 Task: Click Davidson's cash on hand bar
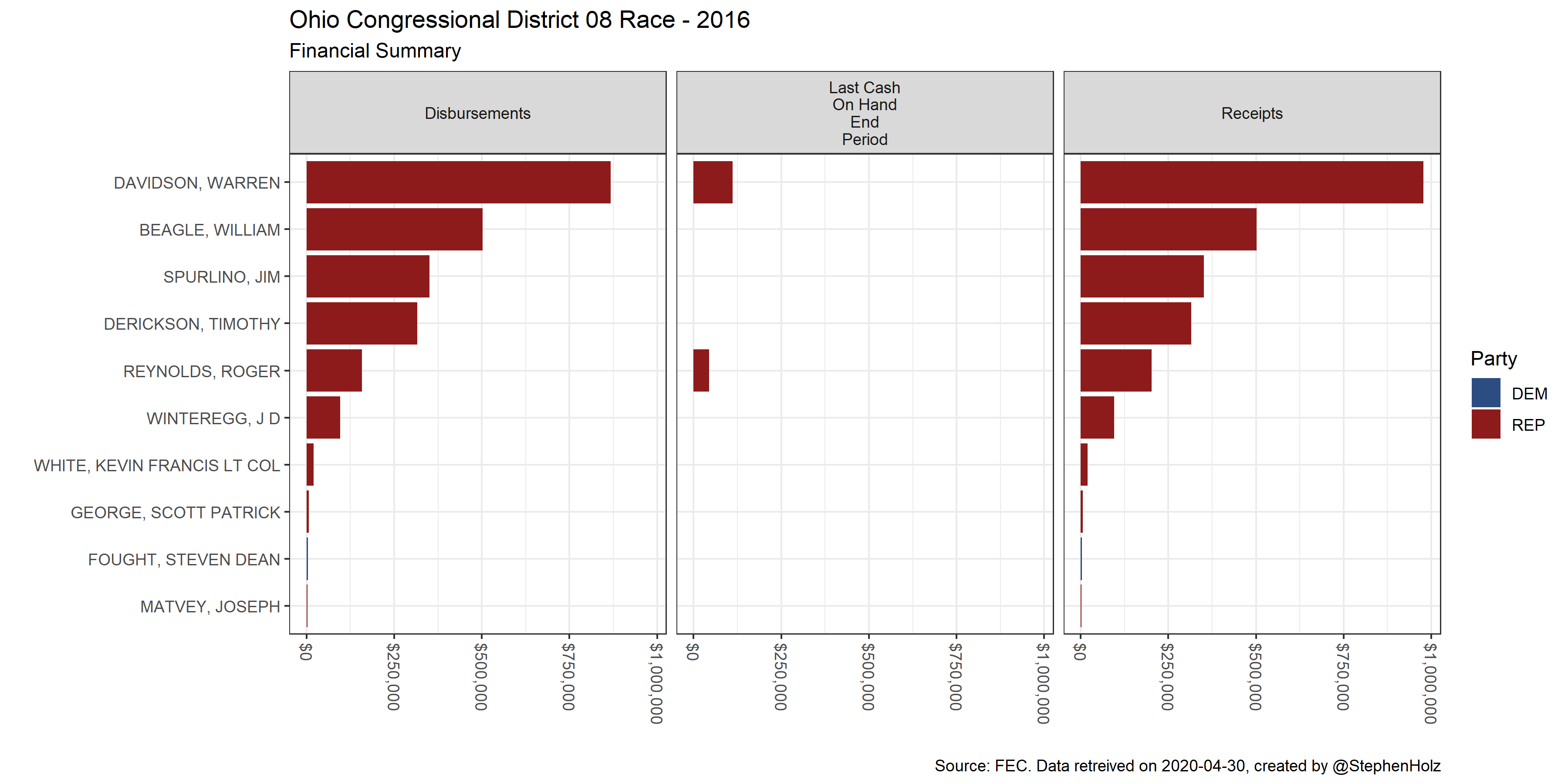(x=712, y=182)
